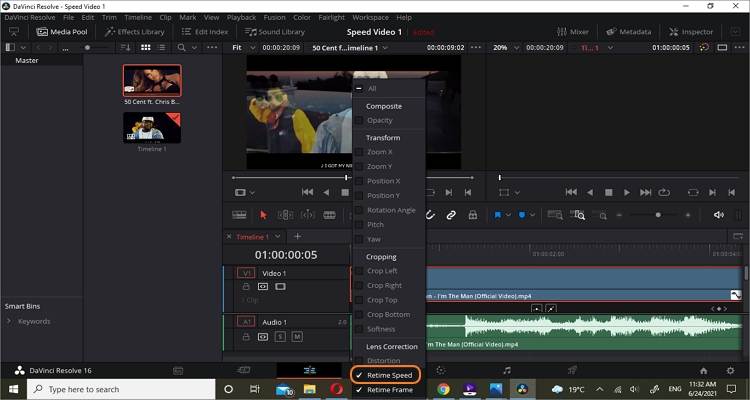750x400 pixels.
Task: Switch media pool to thumbnail grid view
Action: [146, 48]
